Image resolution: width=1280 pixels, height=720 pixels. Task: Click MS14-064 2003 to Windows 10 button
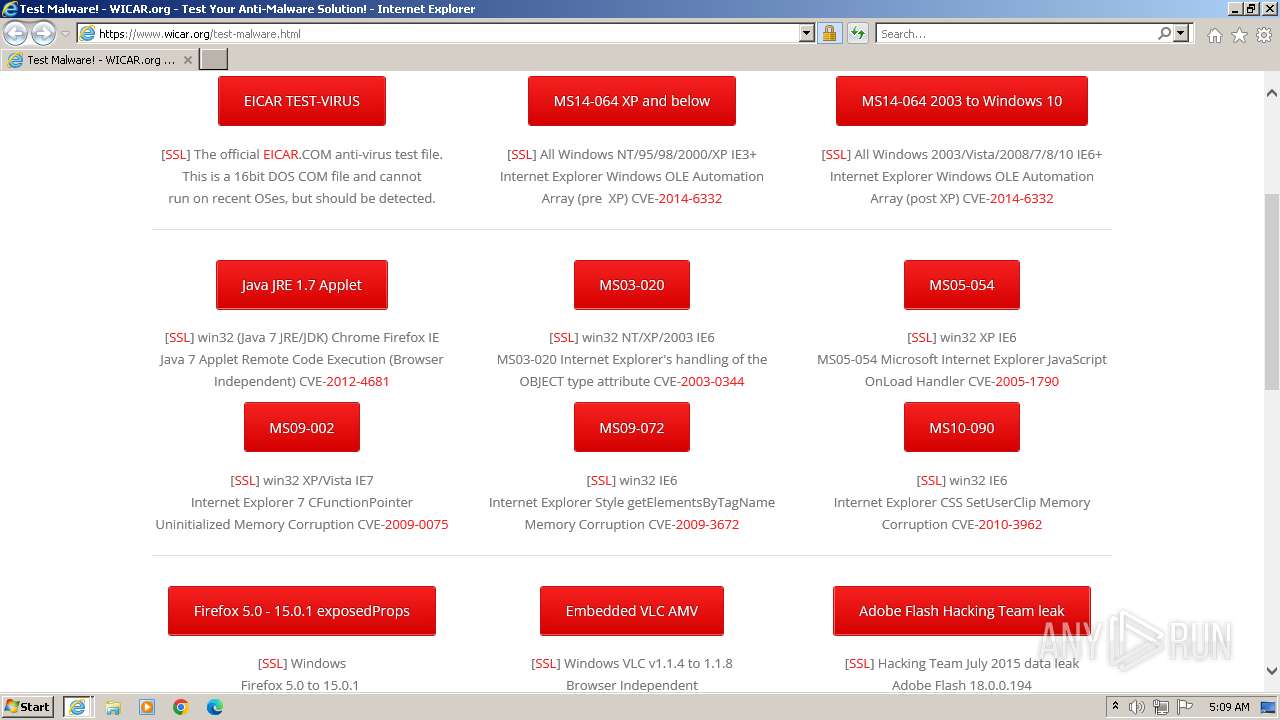point(962,101)
